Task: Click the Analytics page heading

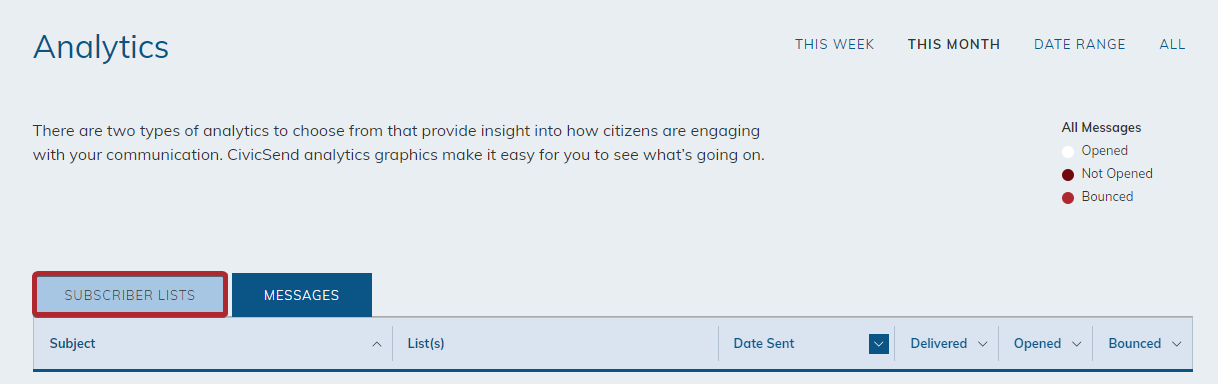Action: [x=101, y=46]
